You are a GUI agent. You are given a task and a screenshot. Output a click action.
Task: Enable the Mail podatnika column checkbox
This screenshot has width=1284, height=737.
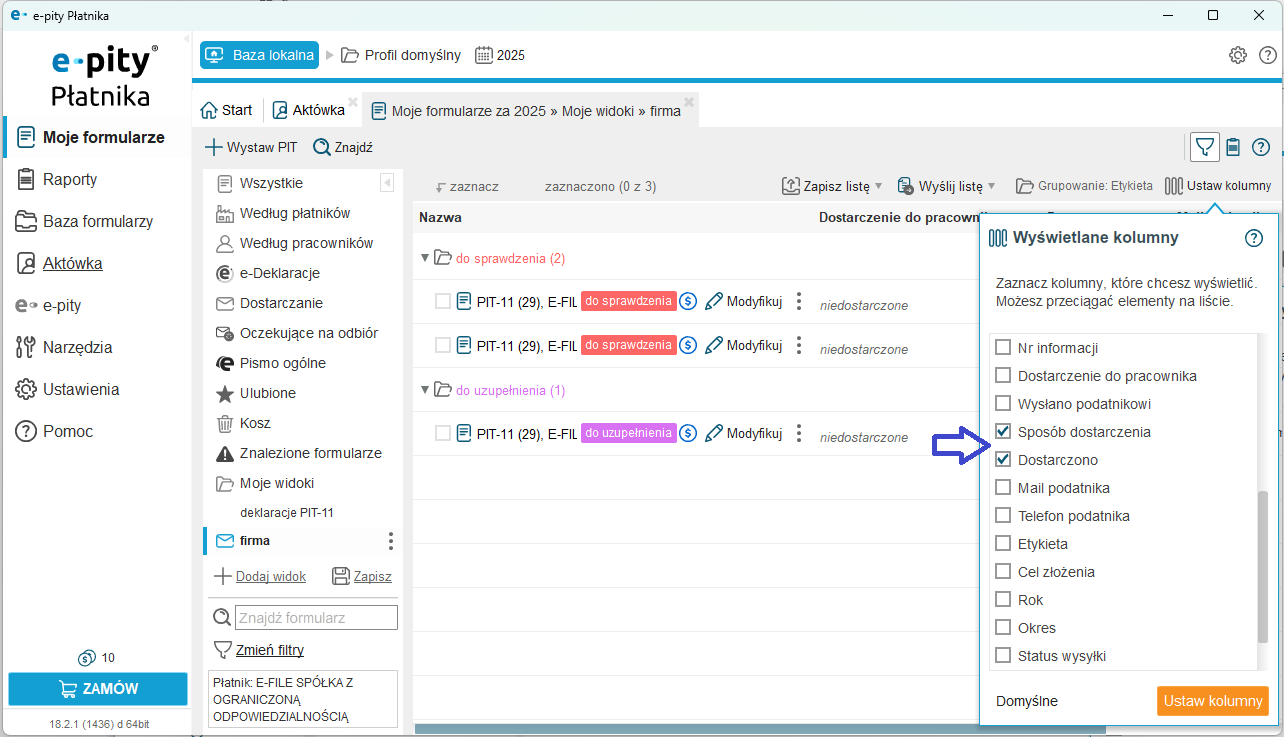1003,488
